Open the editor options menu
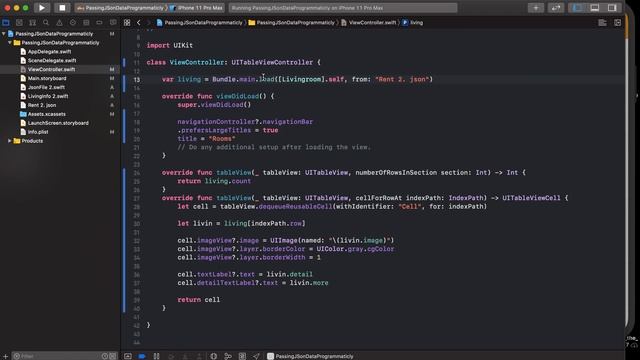The height and width of the screenshot is (360, 640). (602, 23)
